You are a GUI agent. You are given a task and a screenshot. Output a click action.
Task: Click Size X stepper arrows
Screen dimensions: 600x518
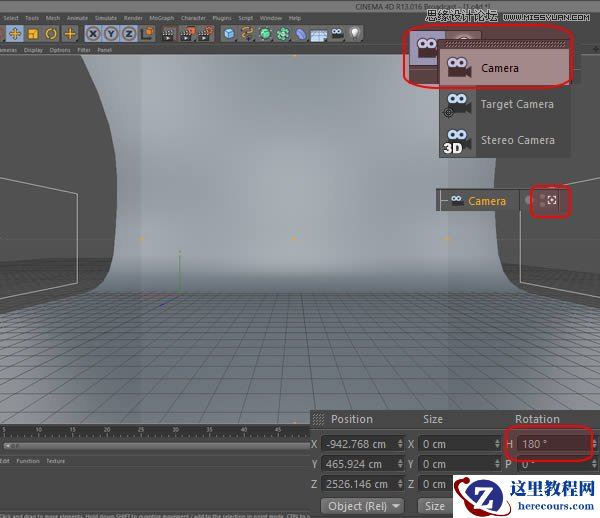tap(497, 444)
